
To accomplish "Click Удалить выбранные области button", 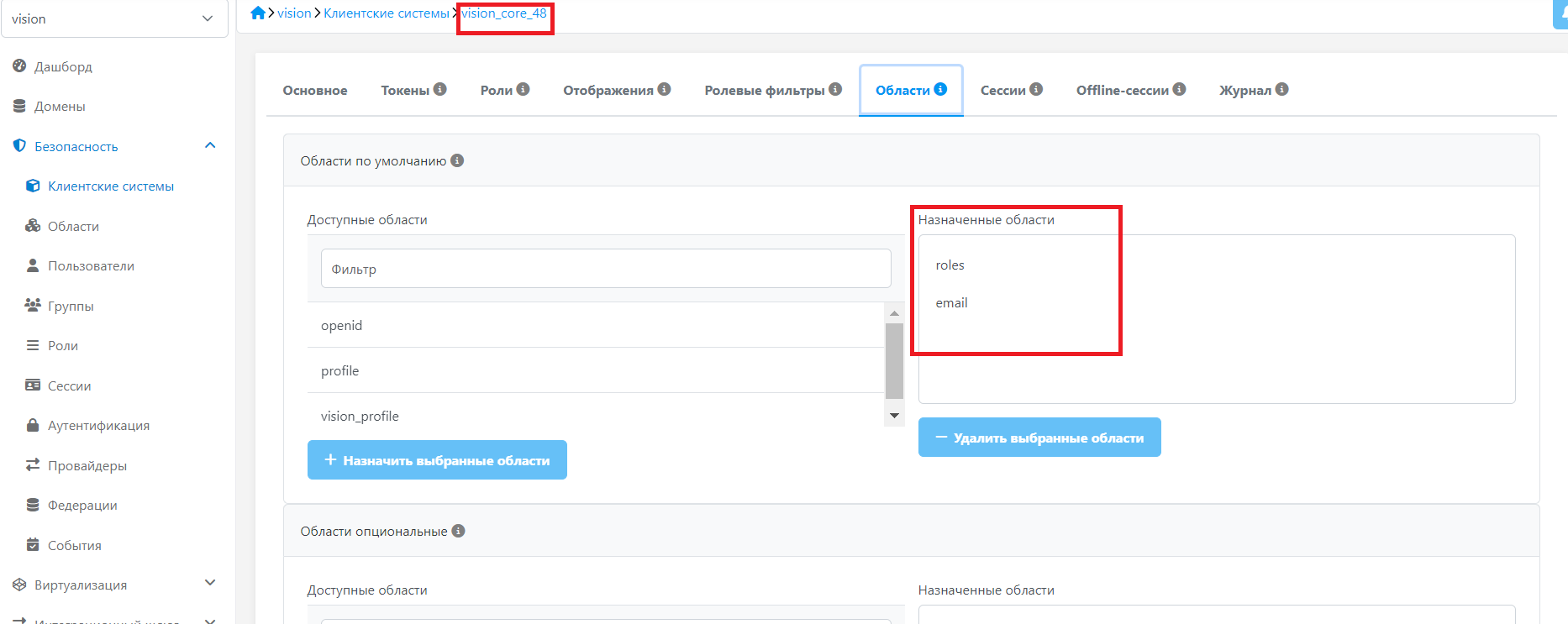I will 1039,438.
